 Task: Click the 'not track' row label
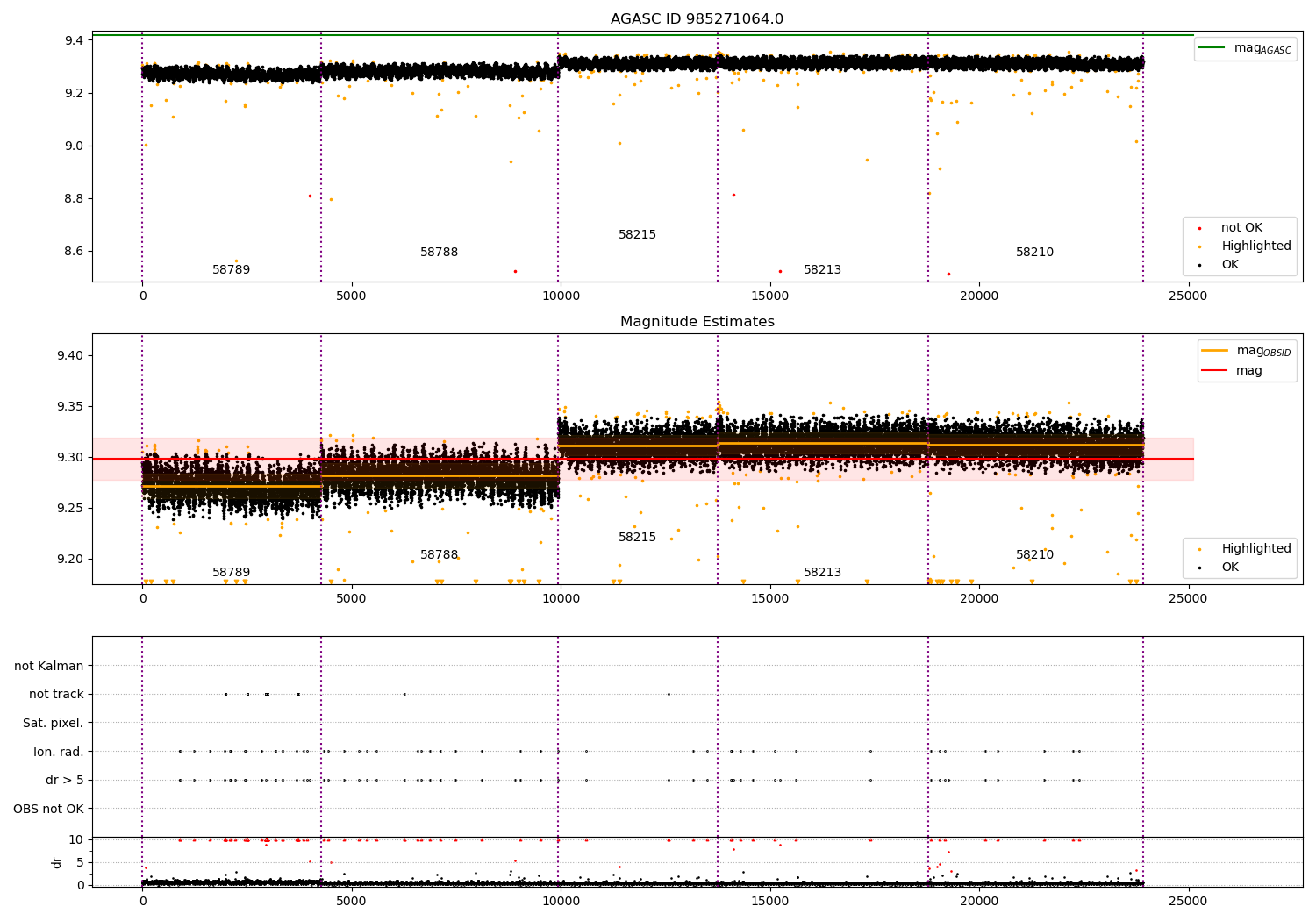click(x=56, y=694)
